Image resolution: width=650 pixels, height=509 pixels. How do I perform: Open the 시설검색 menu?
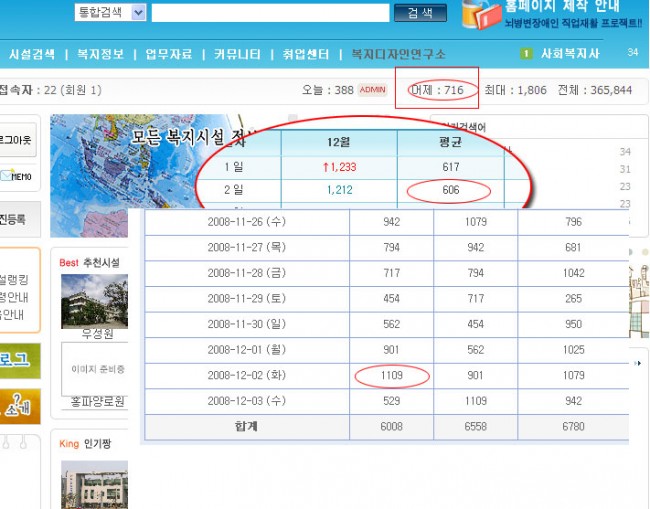coord(32,54)
